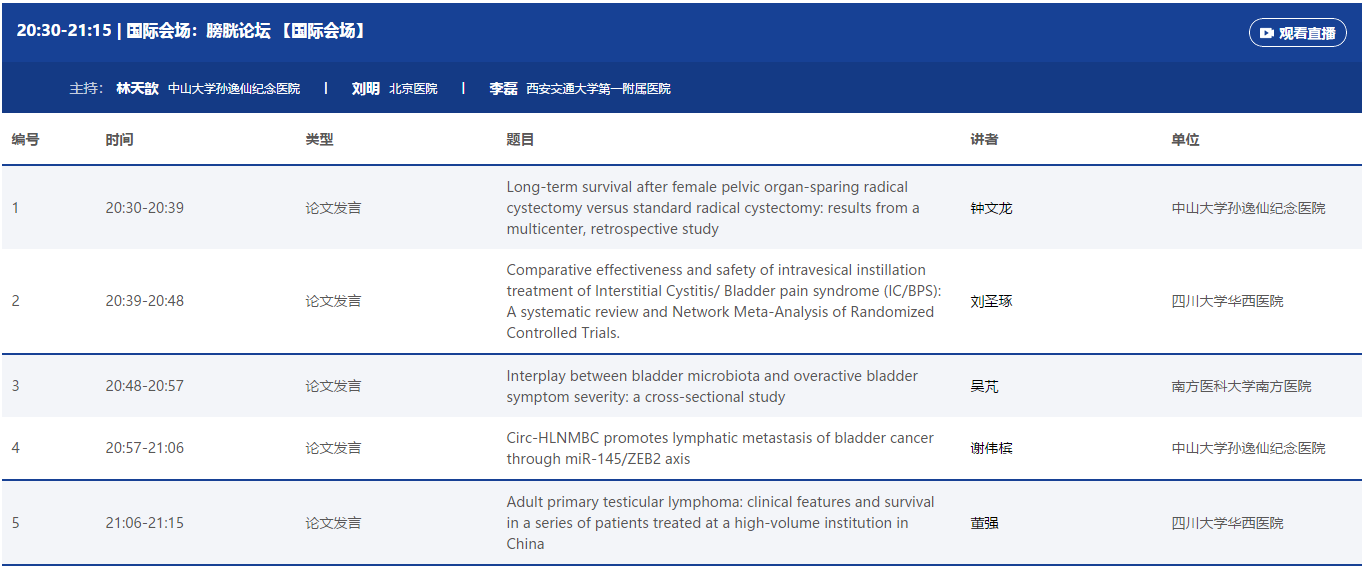
Task: Click the 观看直播 watch live button
Action: point(1297,33)
